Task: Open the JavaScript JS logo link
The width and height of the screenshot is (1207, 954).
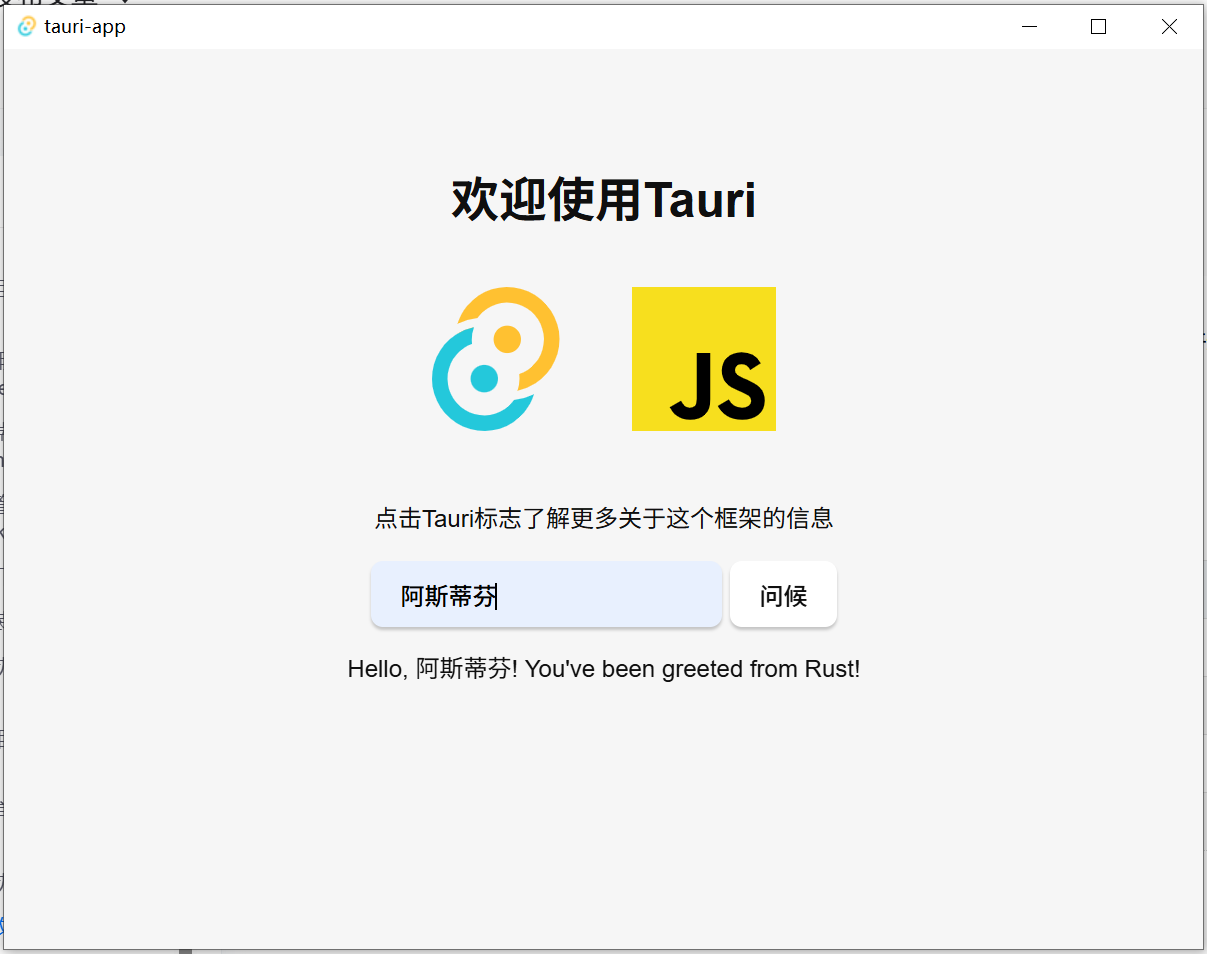Action: tap(704, 359)
